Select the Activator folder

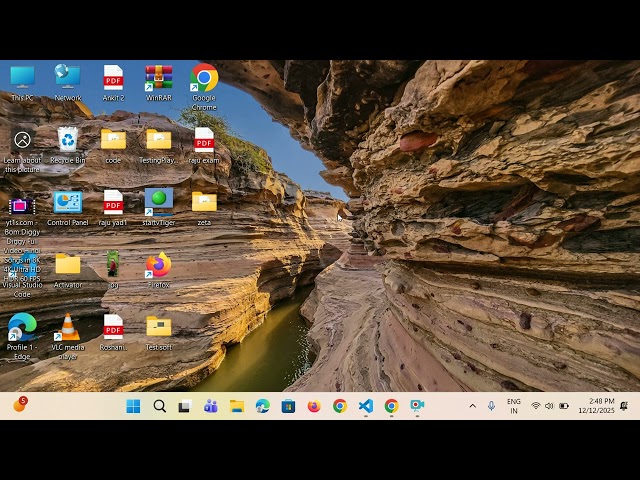[x=68, y=265]
